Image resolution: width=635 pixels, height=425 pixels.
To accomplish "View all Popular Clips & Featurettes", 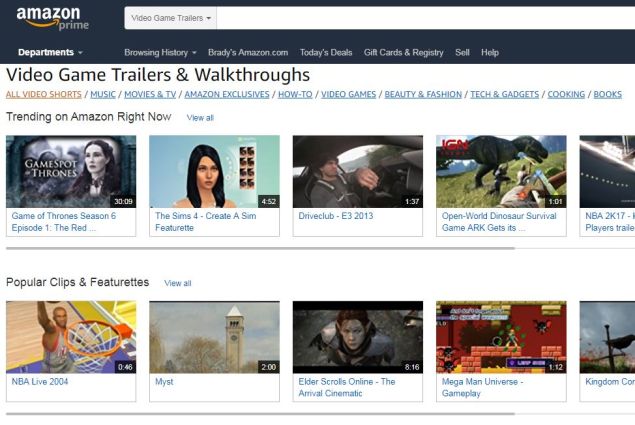I will (178, 283).
